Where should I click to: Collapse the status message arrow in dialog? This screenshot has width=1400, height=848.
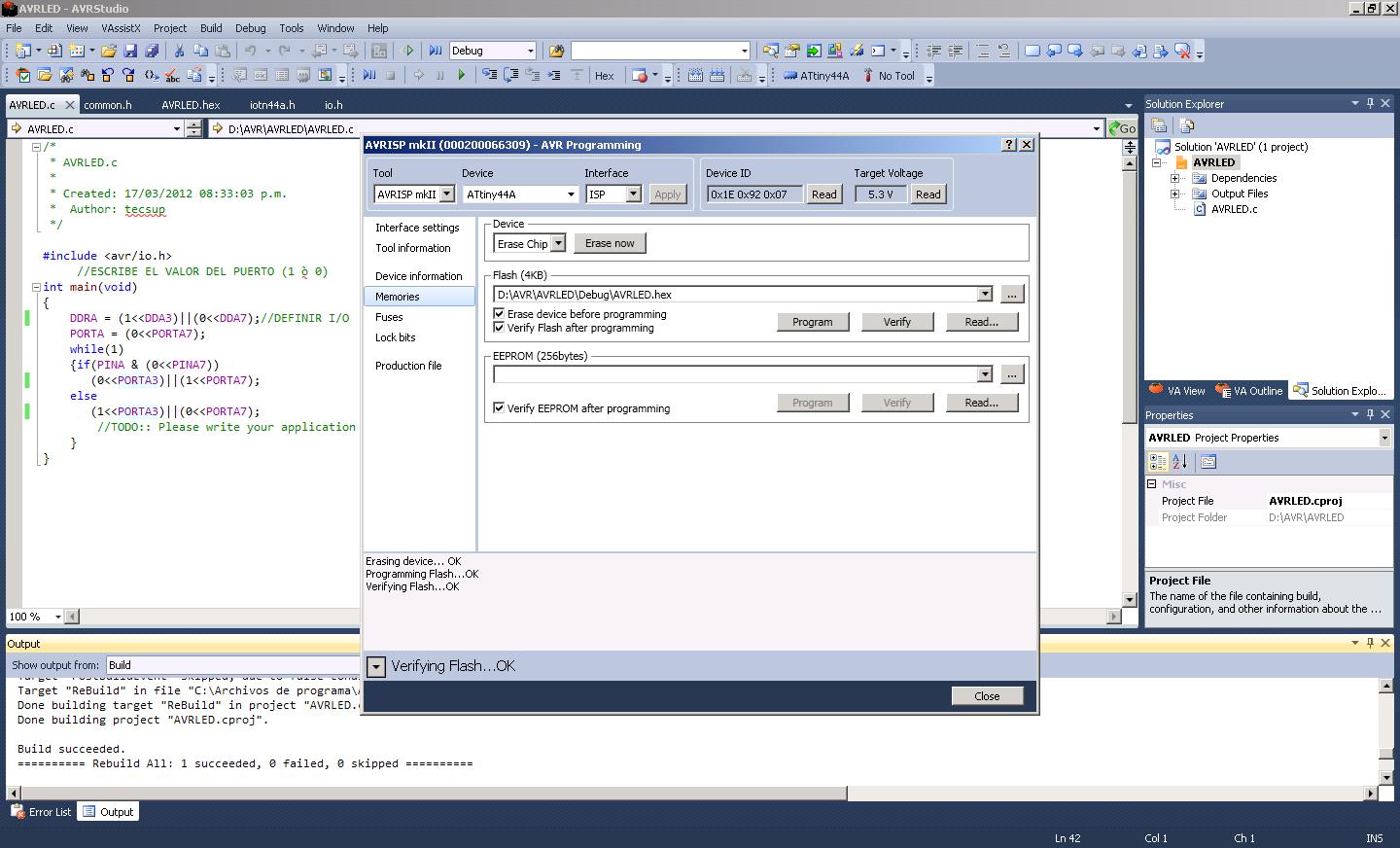point(376,667)
